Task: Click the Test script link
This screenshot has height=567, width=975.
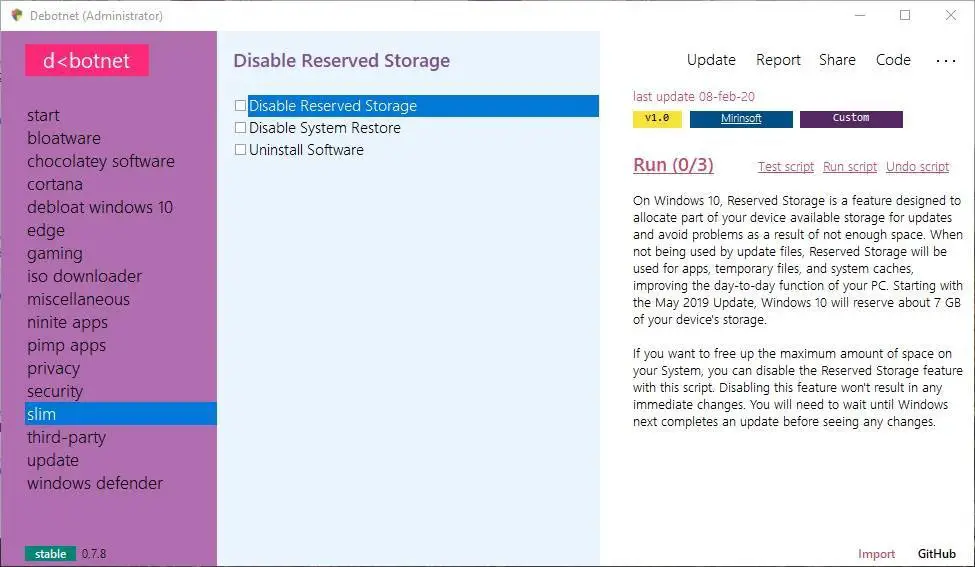Action: click(786, 167)
